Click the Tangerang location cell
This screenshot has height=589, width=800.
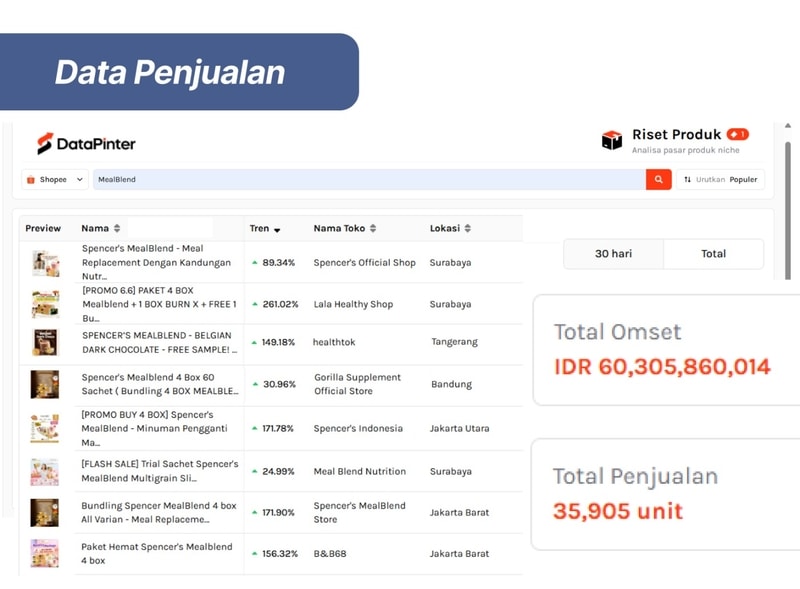[455, 342]
